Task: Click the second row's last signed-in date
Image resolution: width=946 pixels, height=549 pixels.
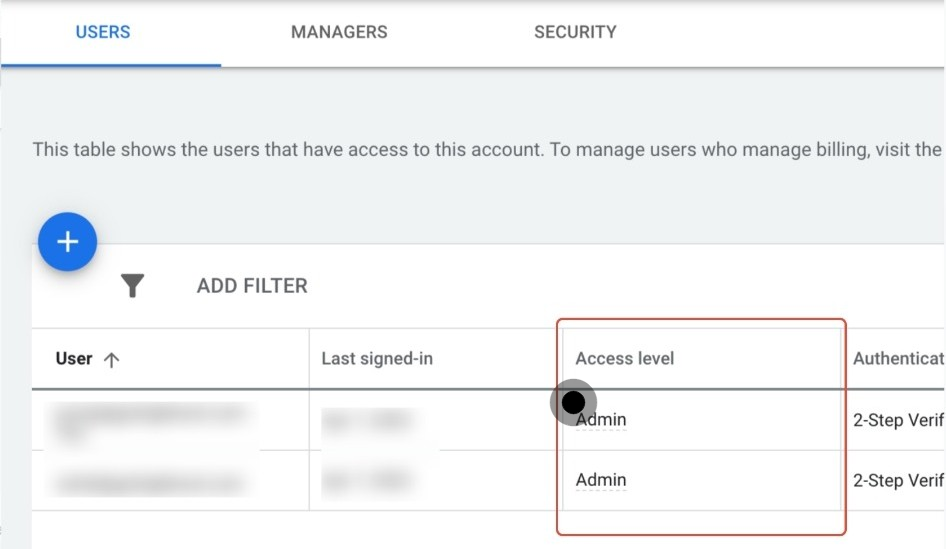Action: (x=366, y=482)
